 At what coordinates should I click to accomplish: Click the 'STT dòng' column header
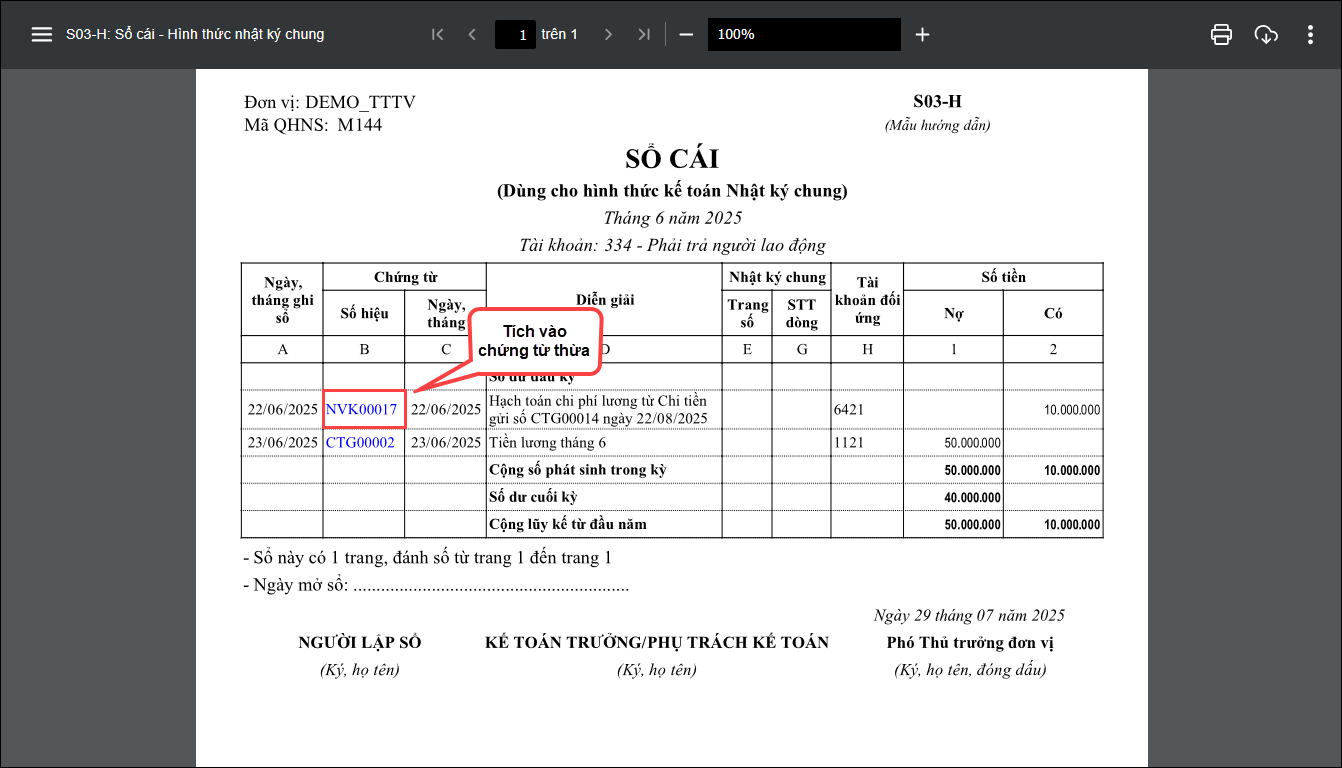tap(801, 313)
